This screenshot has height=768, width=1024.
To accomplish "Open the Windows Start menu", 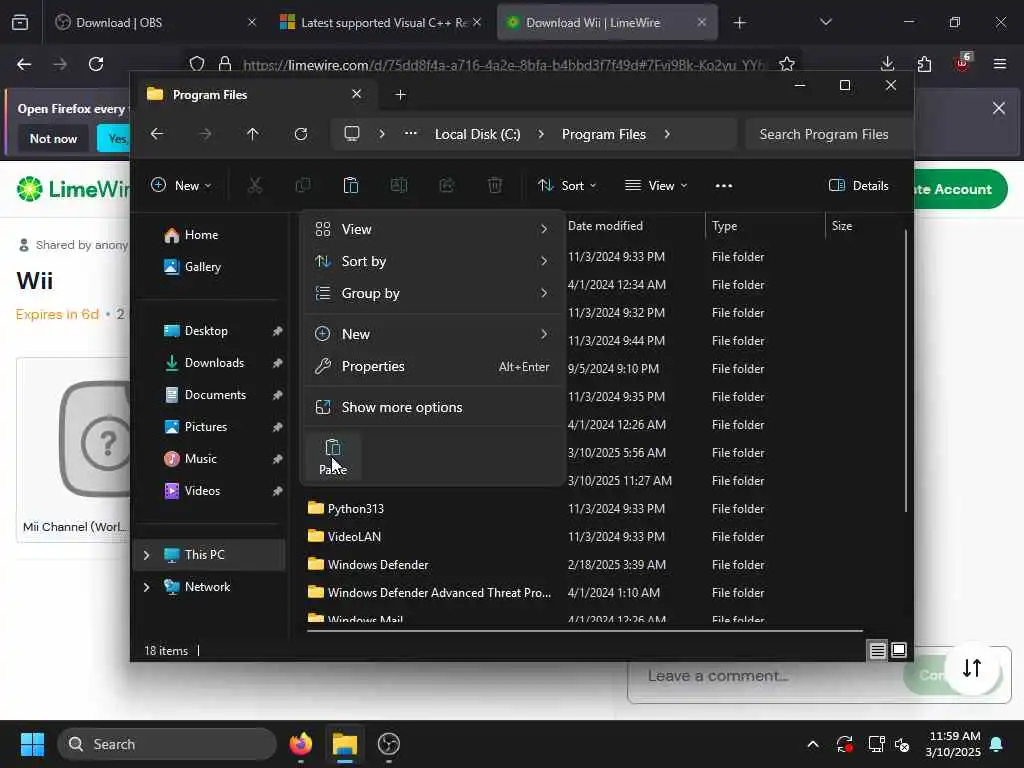I will point(32,744).
